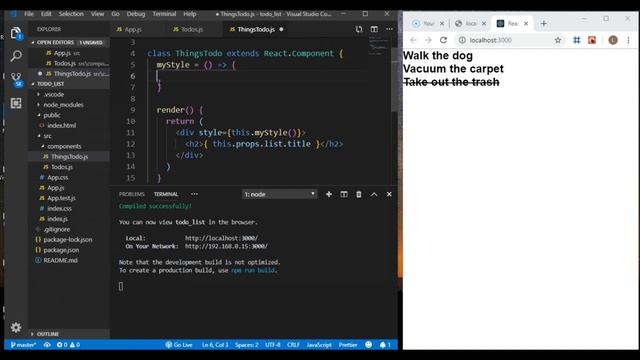640x360 pixels.
Task: Open the network URL 192.168.0.15:3000 in terminal
Action: click(226, 246)
